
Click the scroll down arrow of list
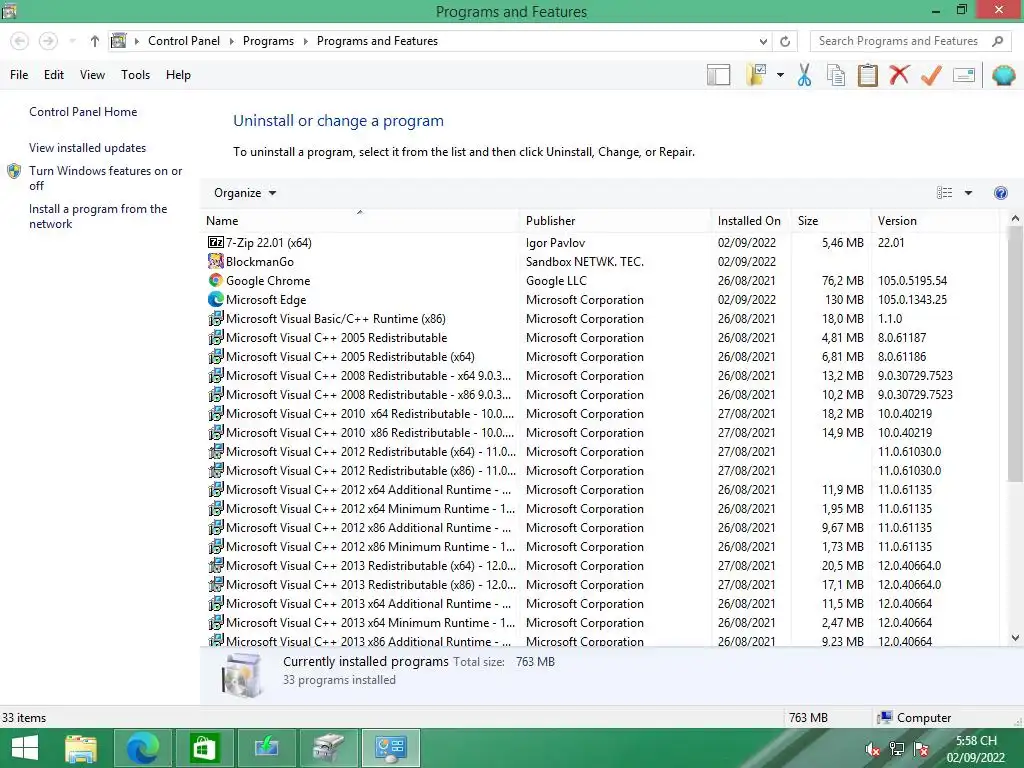1015,638
